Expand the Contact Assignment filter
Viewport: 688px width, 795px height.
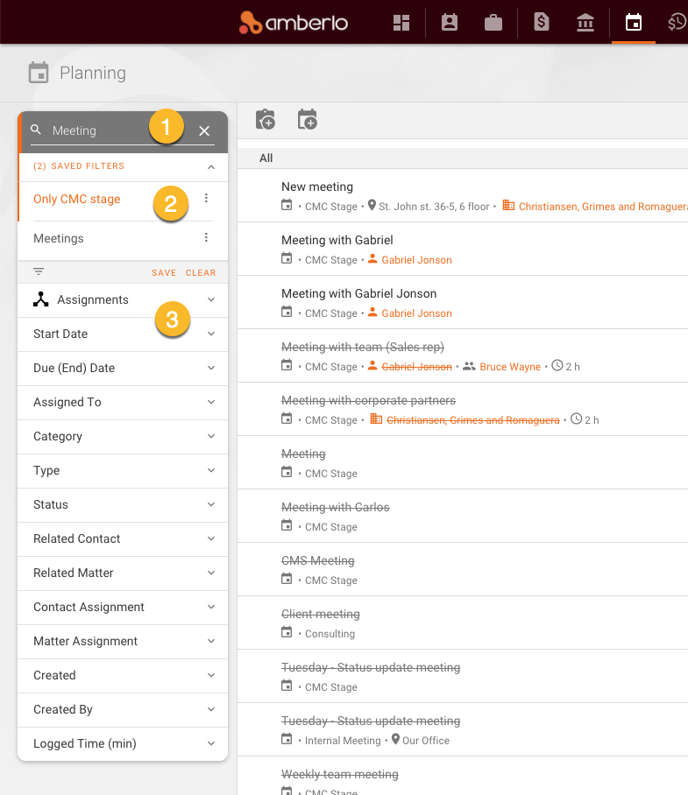point(211,607)
